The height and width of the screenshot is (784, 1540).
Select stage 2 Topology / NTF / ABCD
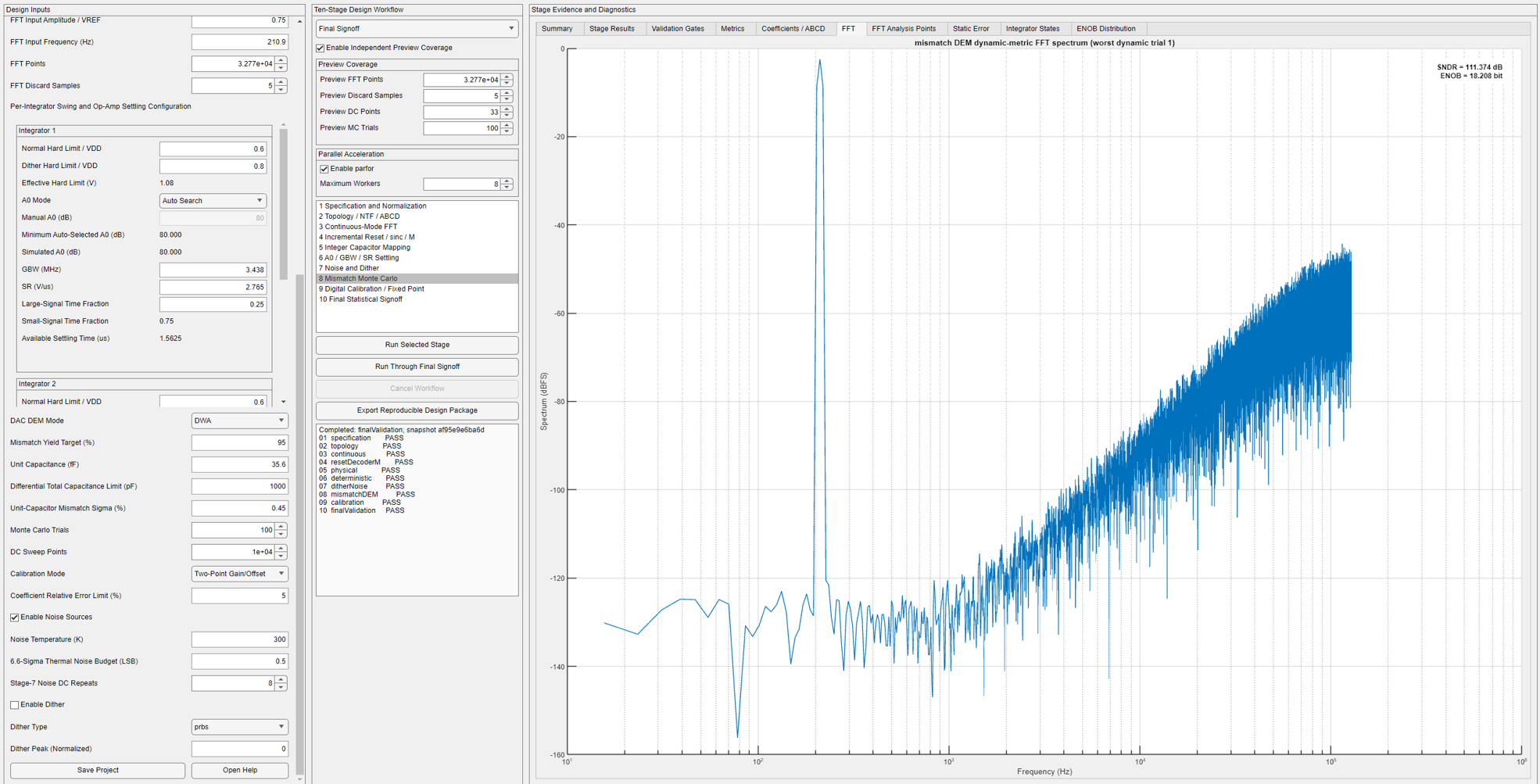click(417, 217)
